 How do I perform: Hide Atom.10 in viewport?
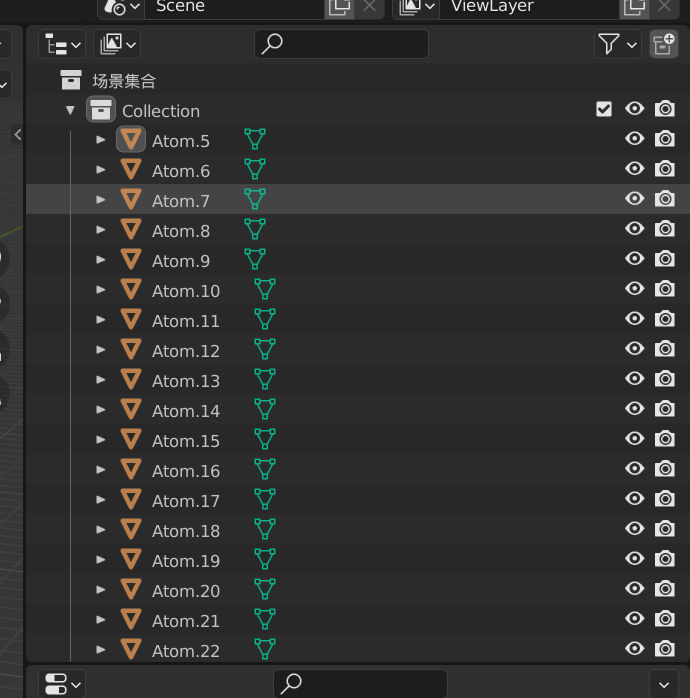634,289
